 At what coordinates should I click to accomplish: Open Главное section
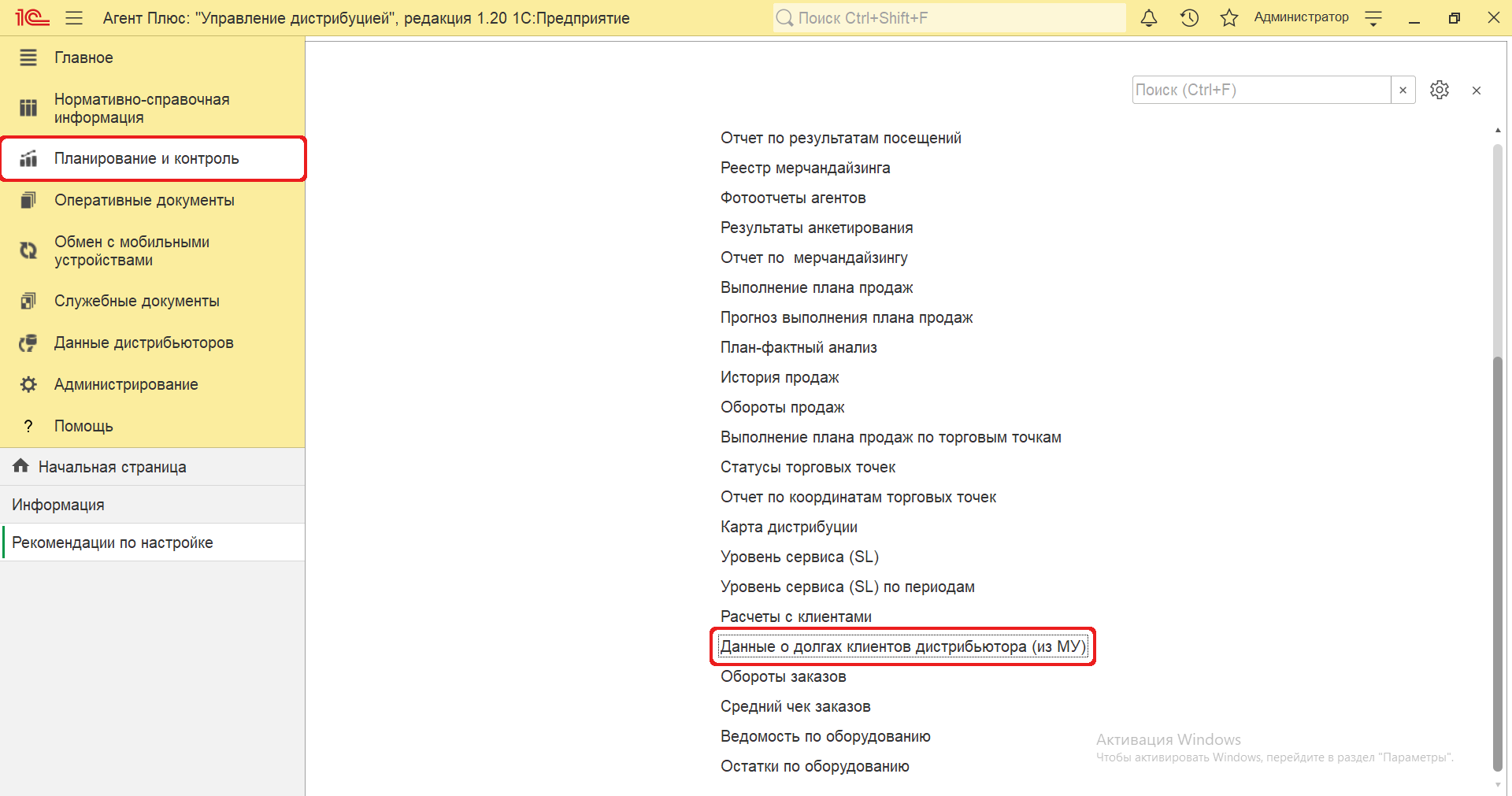153,57
